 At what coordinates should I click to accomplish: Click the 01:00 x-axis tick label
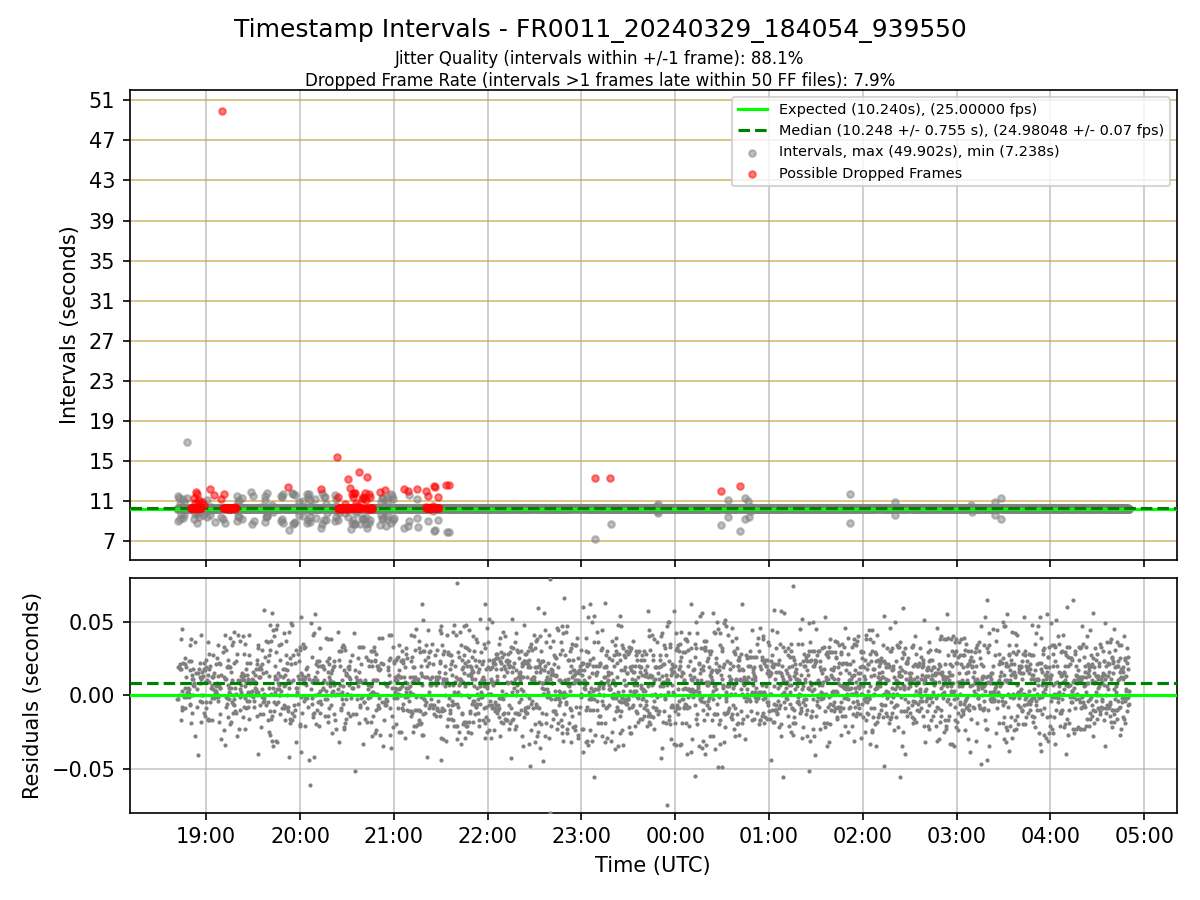coord(769,836)
